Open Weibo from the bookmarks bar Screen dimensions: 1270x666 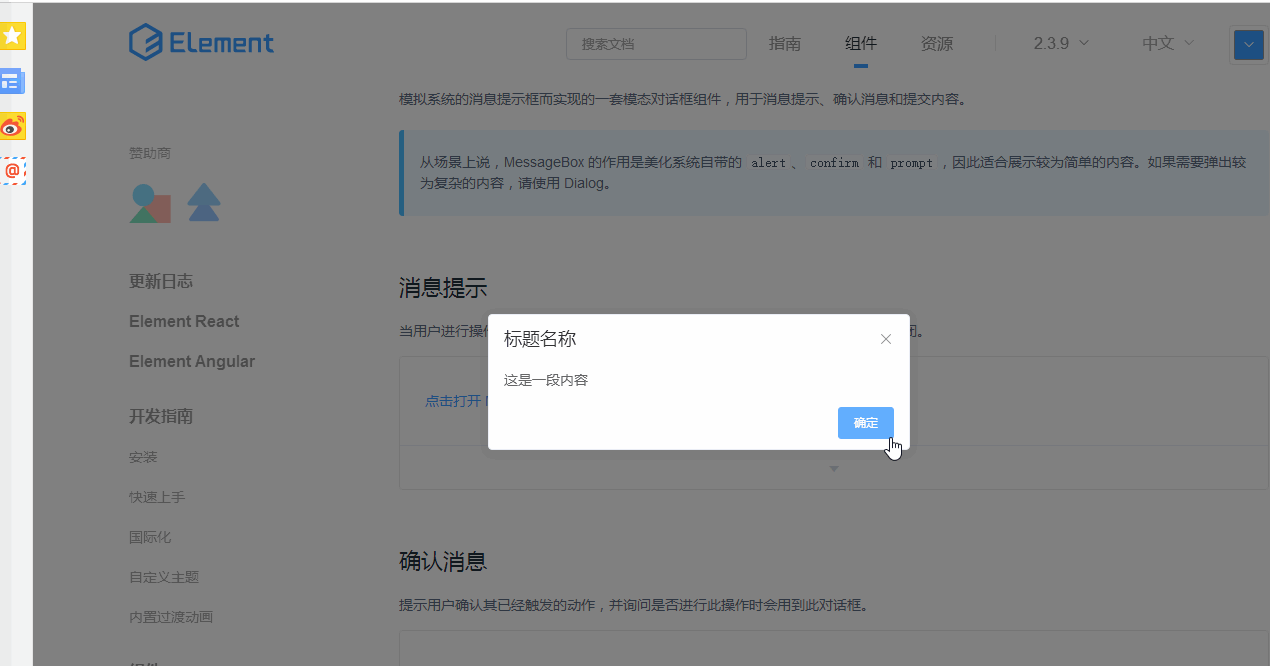pyautogui.click(x=13, y=126)
